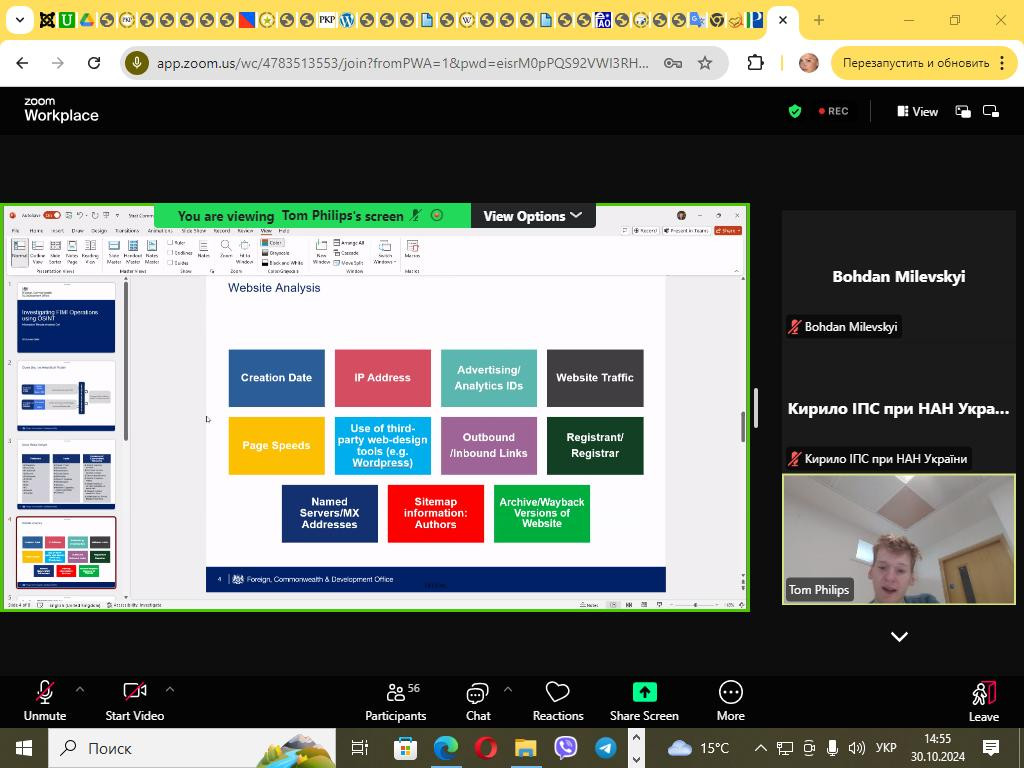Bookmark this page with star icon
The width and height of the screenshot is (1024, 768).
[705, 63]
